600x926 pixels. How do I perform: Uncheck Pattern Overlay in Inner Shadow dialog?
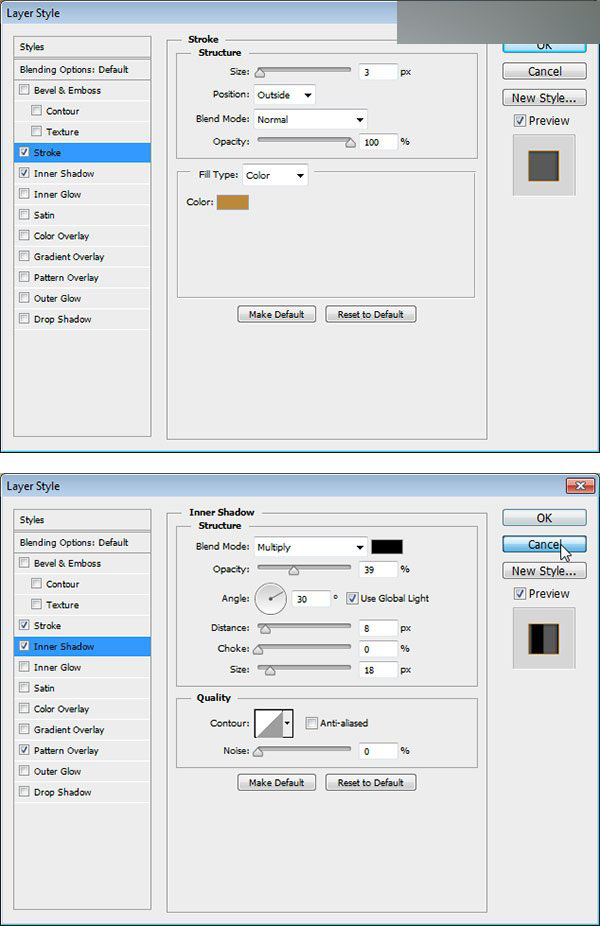[x=24, y=750]
